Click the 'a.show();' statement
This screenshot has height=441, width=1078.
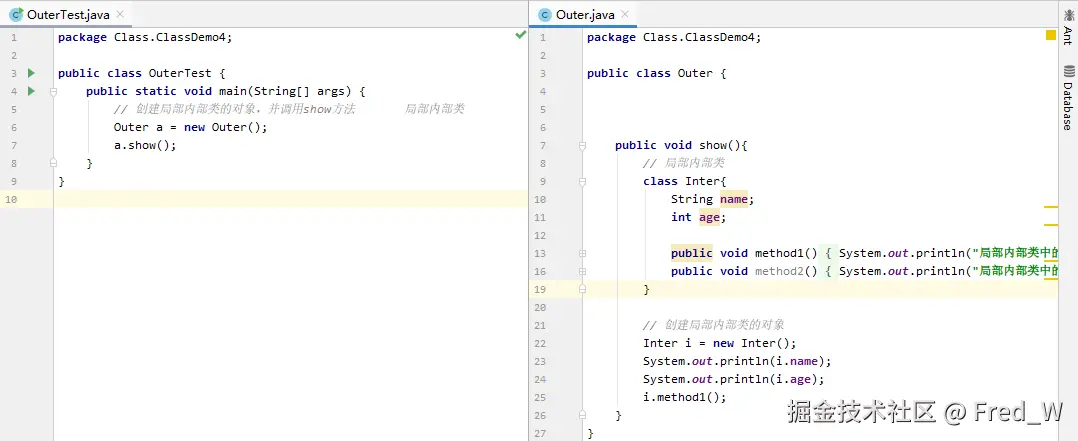coord(145,145)
